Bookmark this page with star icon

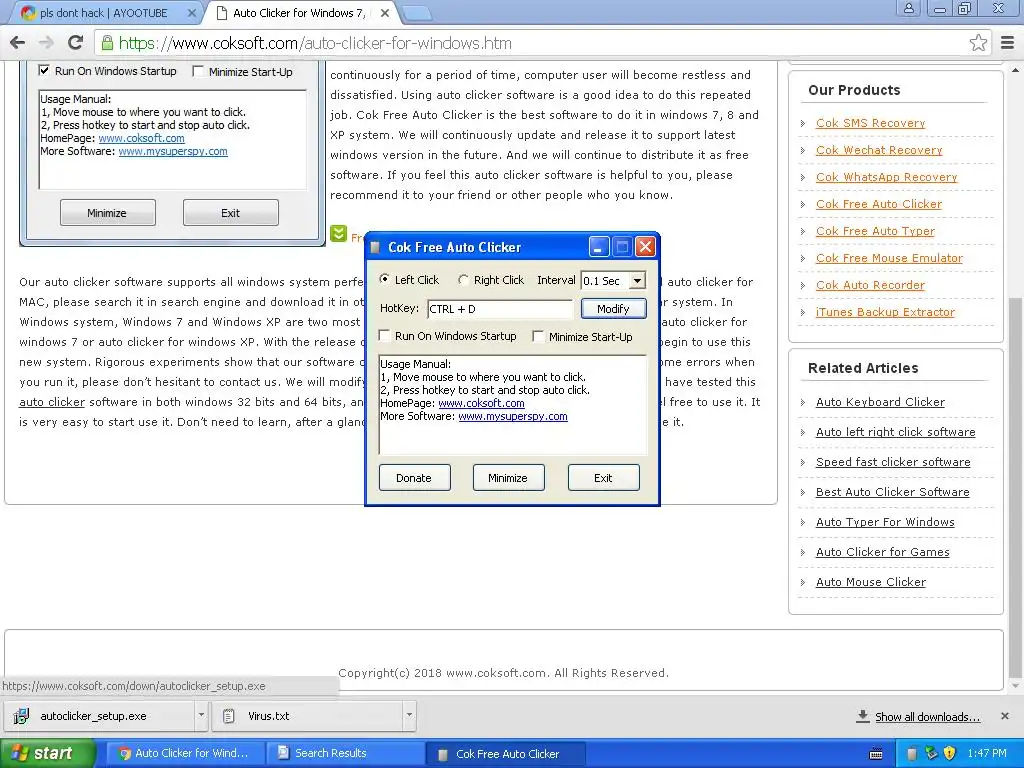978,43
